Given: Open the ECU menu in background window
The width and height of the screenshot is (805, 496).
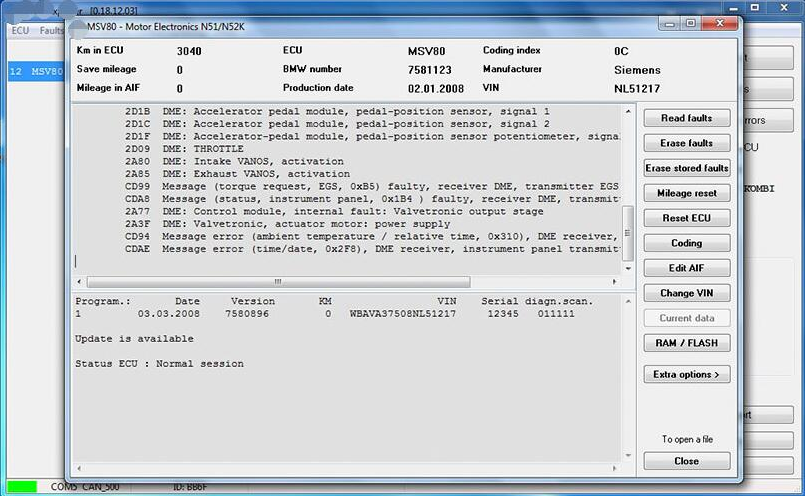Looking at the screenshot, I should coord(20,31).
